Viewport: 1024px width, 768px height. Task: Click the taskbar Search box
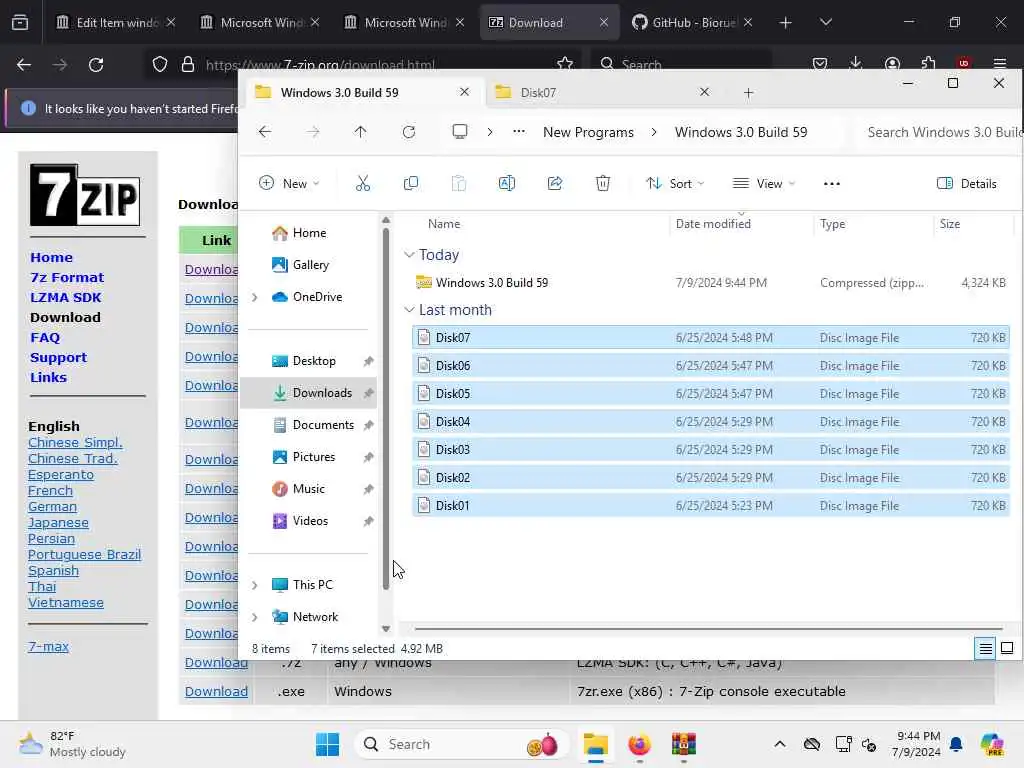[x=462, y=744]
